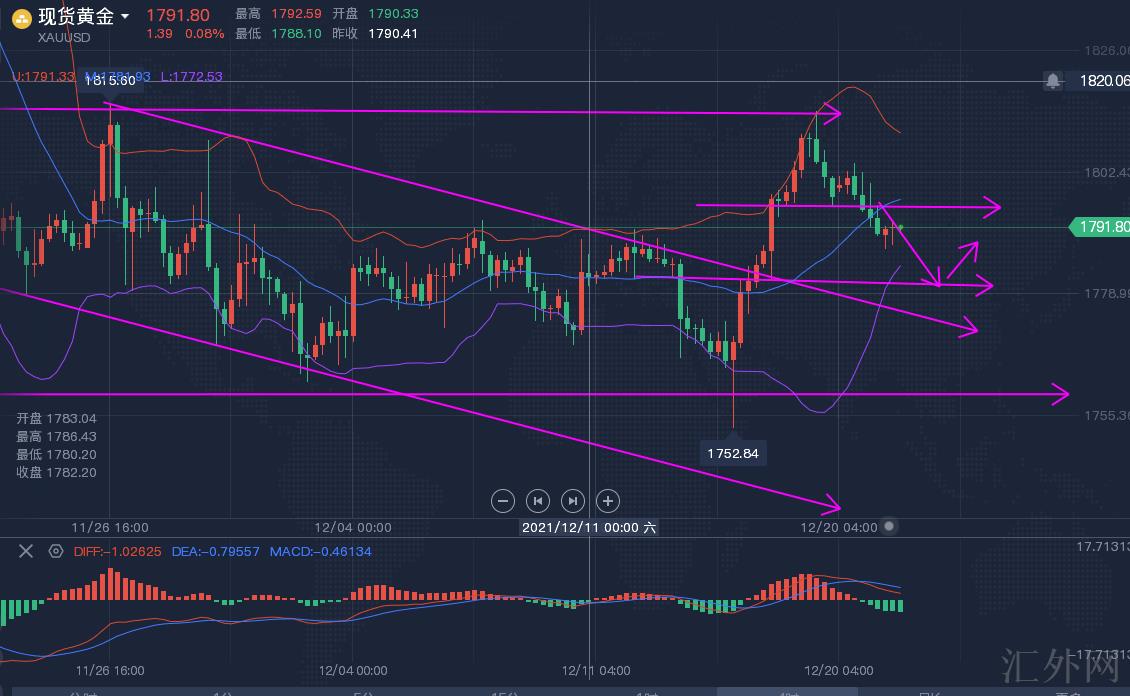Click the 1752.84 low price marker
The image size is (1130, 696).
pyautogui.click(x=733, y=453)
